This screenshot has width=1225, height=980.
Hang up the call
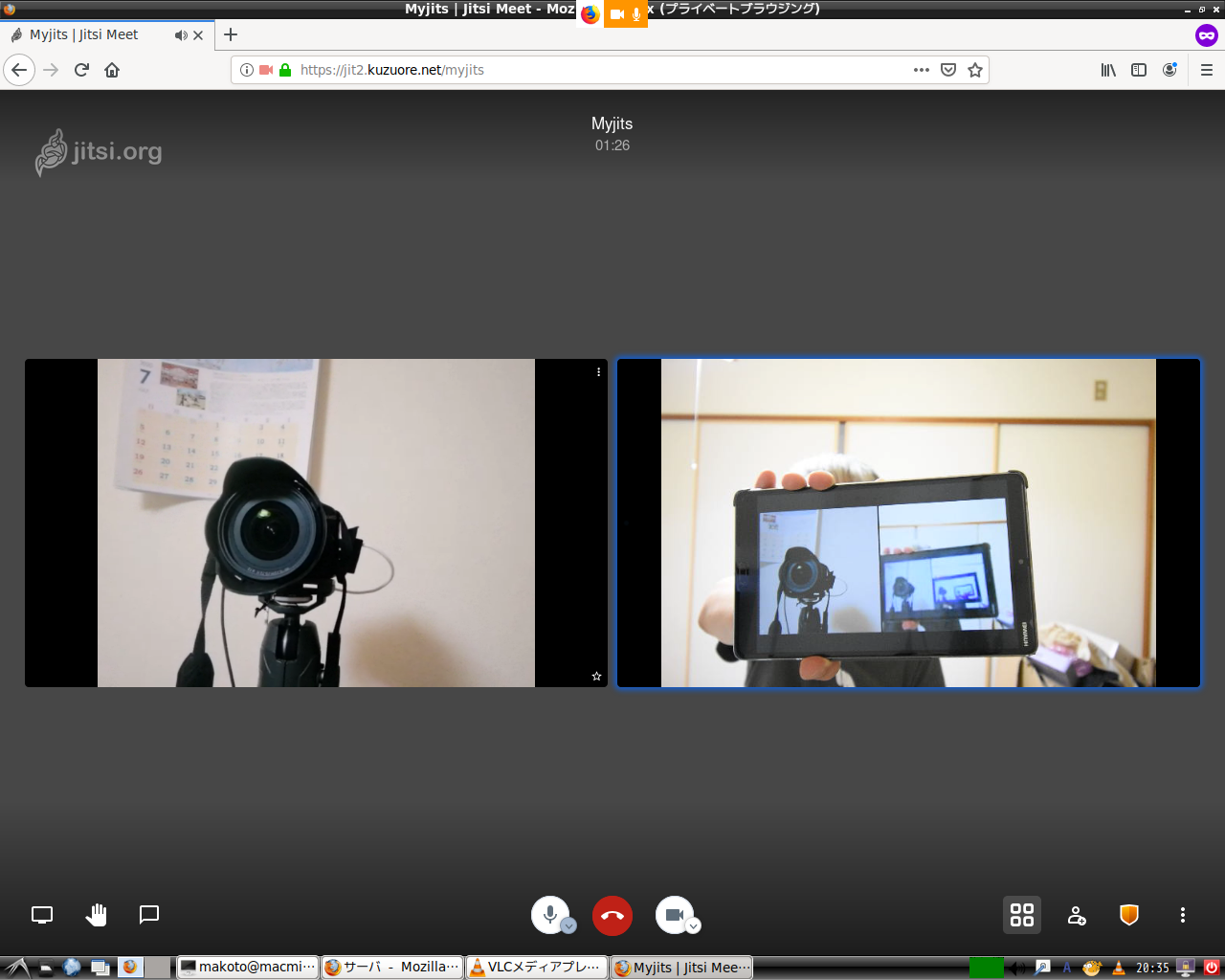click(x=612, y=916)
